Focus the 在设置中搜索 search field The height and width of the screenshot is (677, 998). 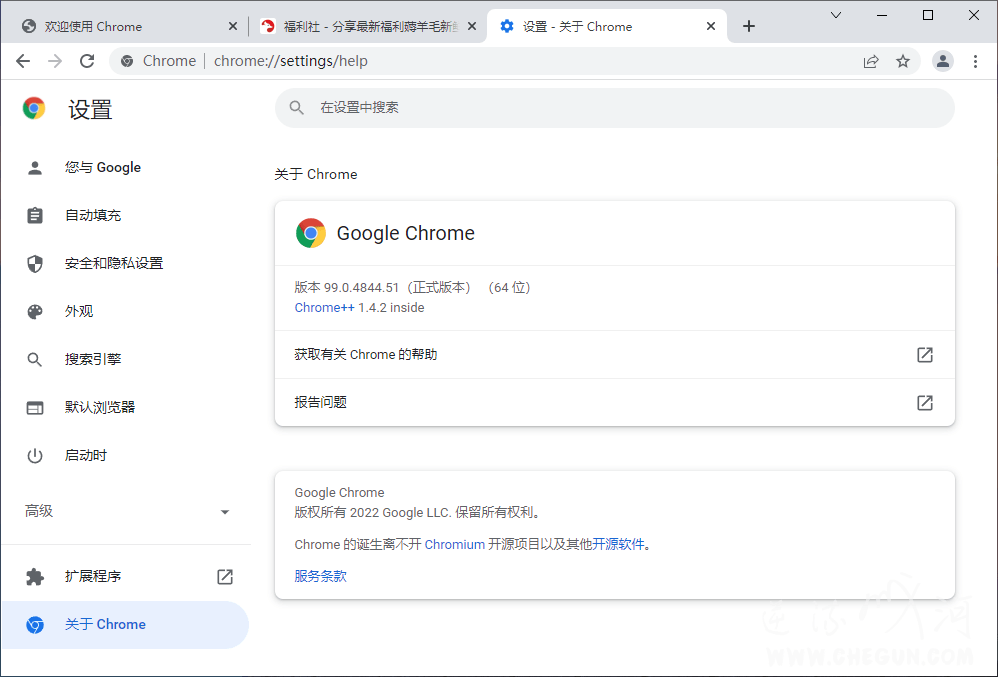click(615, 108)
